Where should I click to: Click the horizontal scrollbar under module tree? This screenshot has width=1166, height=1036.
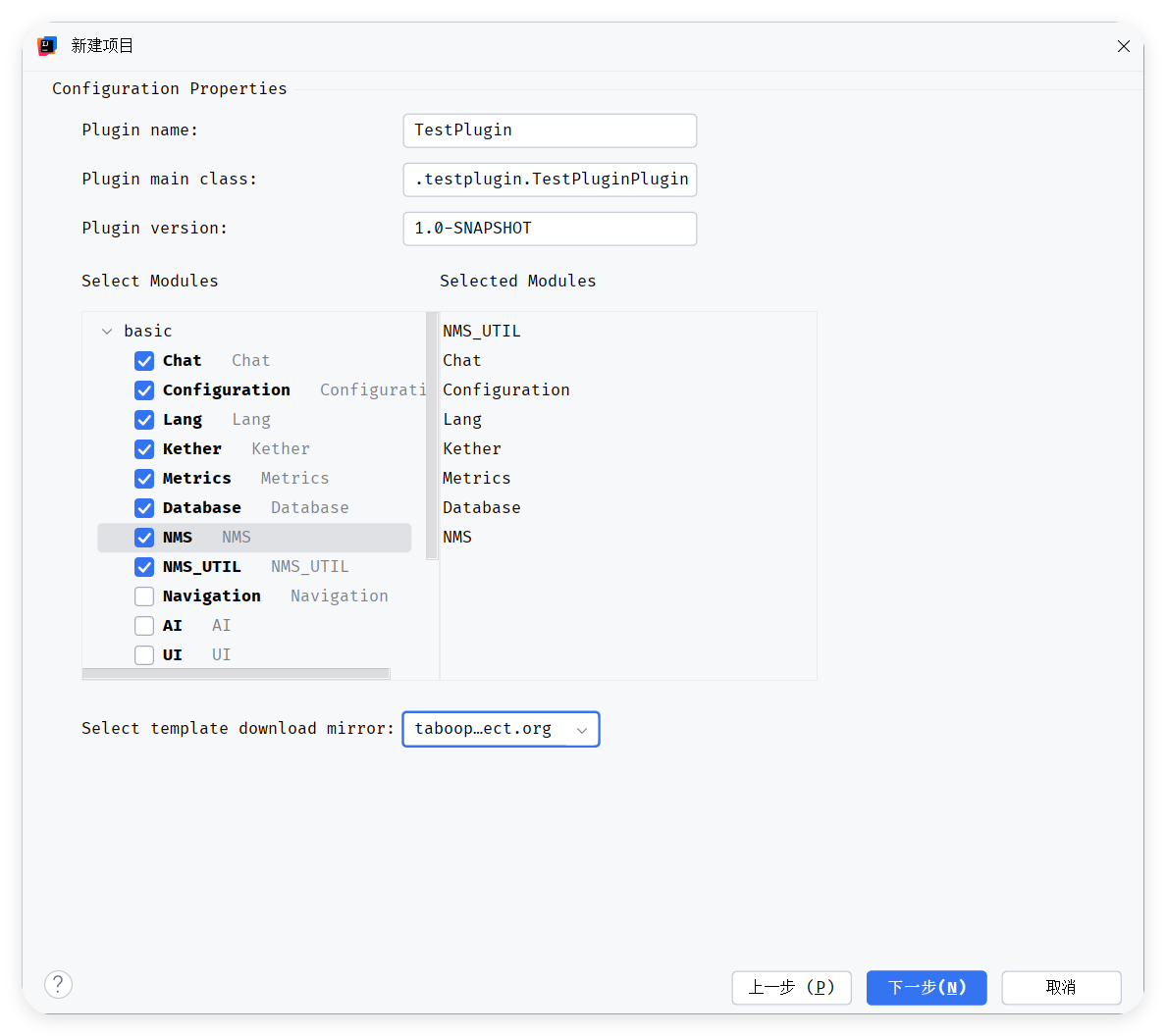[236, 674]
